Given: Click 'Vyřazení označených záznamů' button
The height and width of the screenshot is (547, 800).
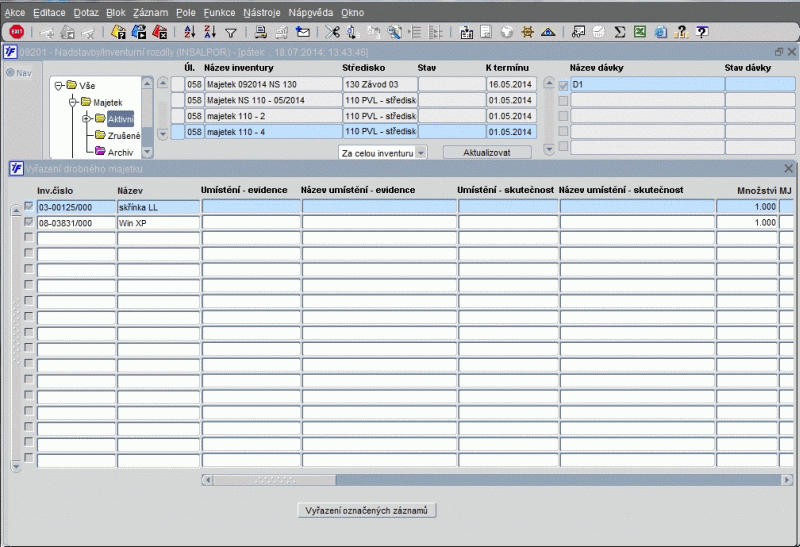Looking at the screenshot, I should point(366,510).
